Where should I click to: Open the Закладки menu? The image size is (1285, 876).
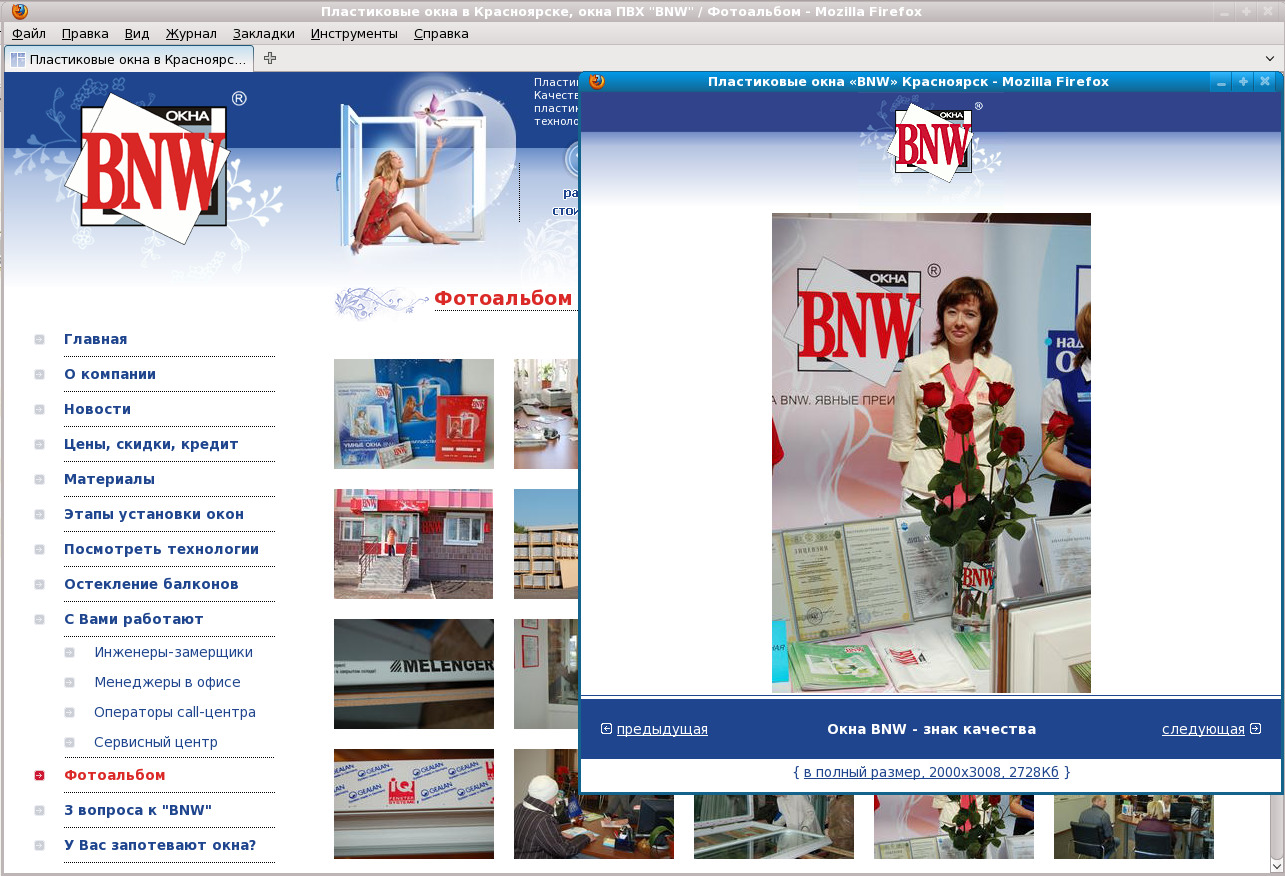pyautogui.click(x=264, y=33)
